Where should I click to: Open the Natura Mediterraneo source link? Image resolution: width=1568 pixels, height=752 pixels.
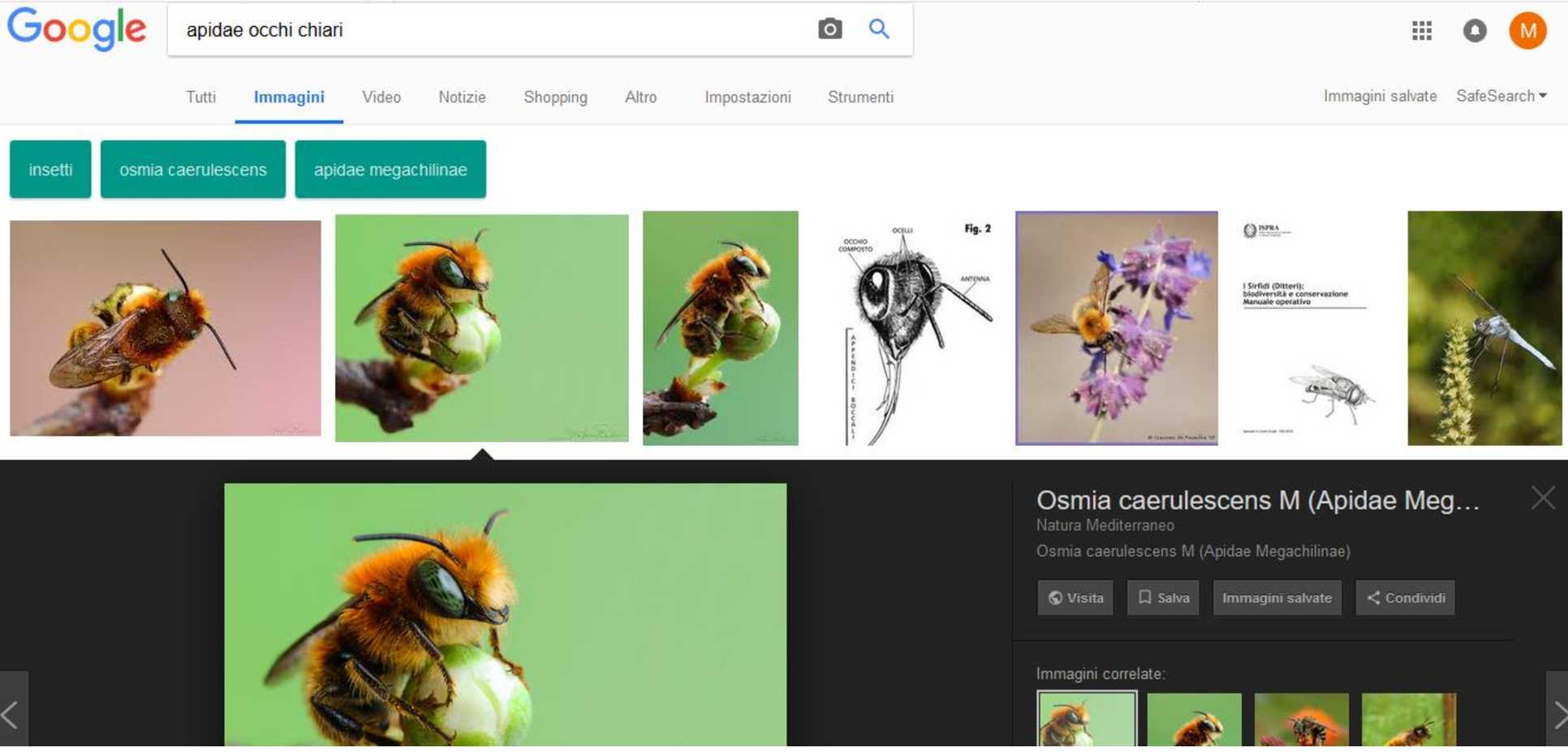1105,525
